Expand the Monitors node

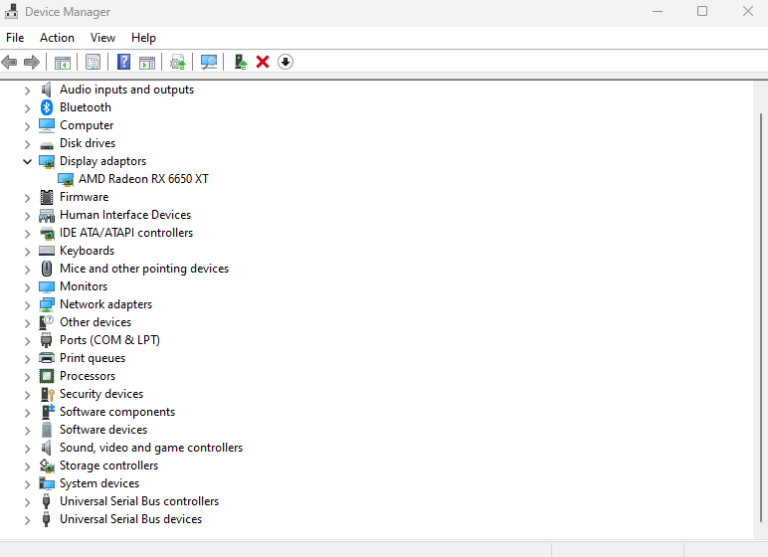[27, 287]
